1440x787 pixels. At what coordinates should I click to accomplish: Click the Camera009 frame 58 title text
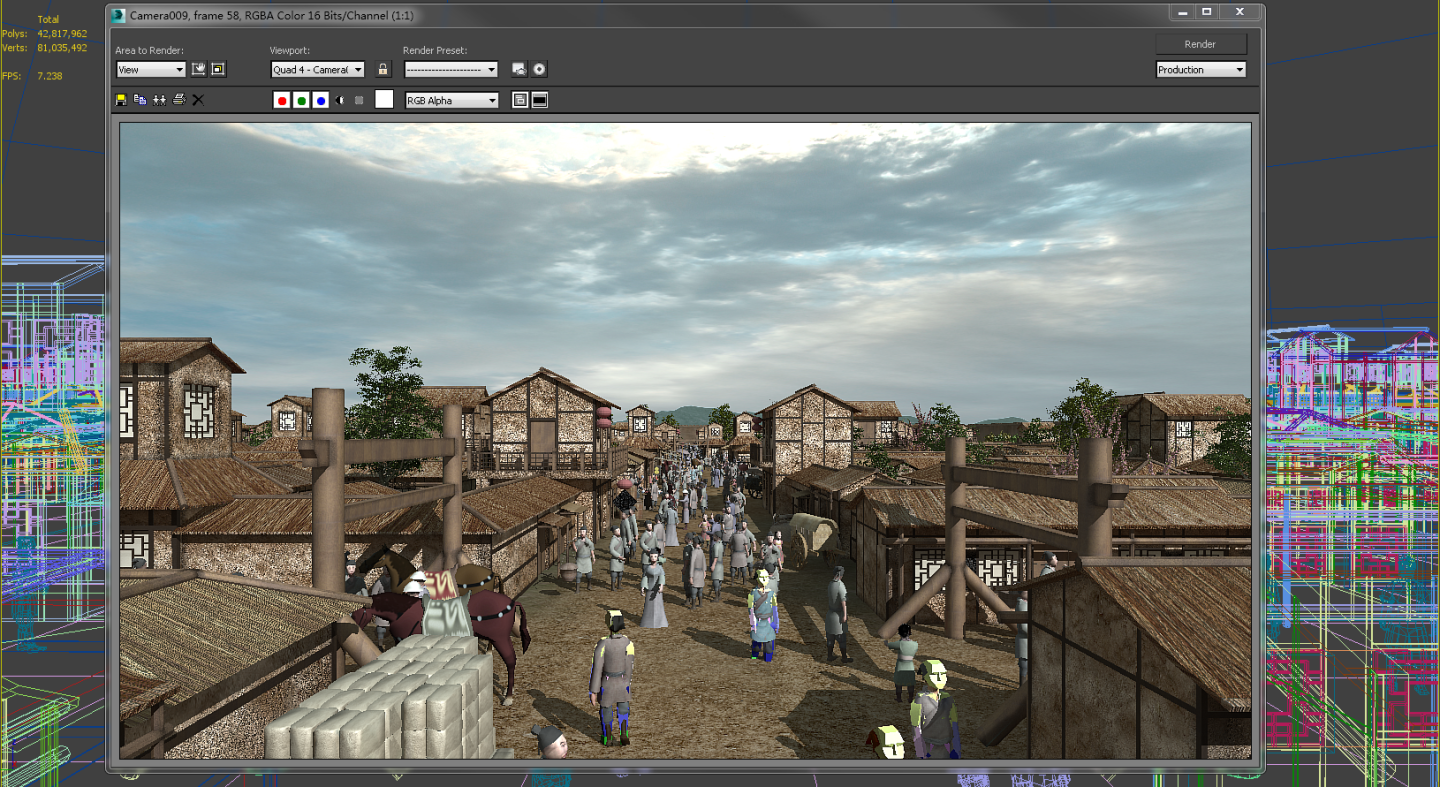[x=272, y=16]
